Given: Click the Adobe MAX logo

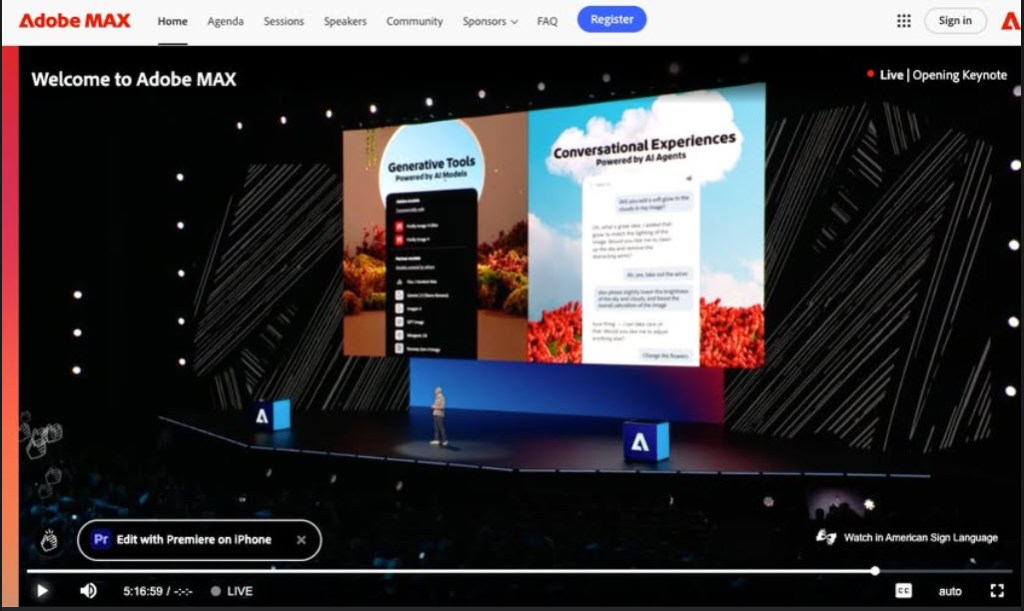Looking at the screenshot, I should (74, 21).
